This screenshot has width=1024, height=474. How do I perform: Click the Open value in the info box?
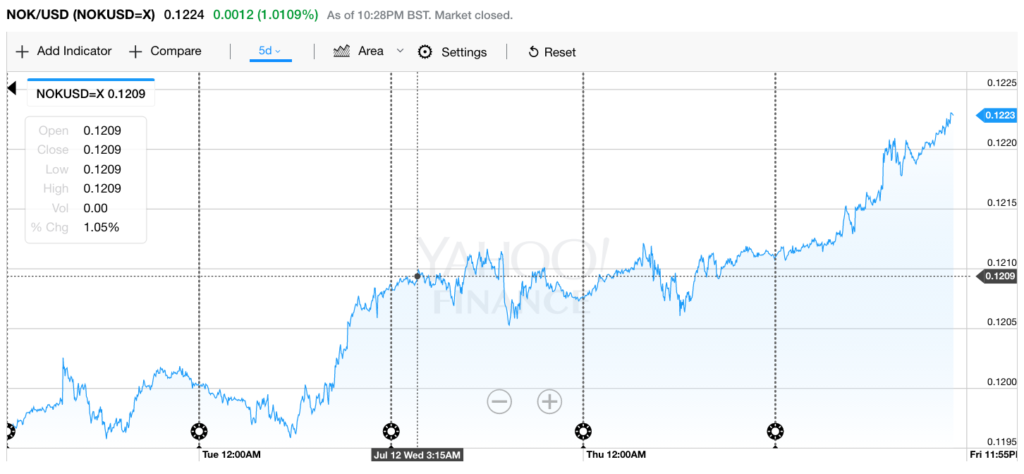point(102,131)
